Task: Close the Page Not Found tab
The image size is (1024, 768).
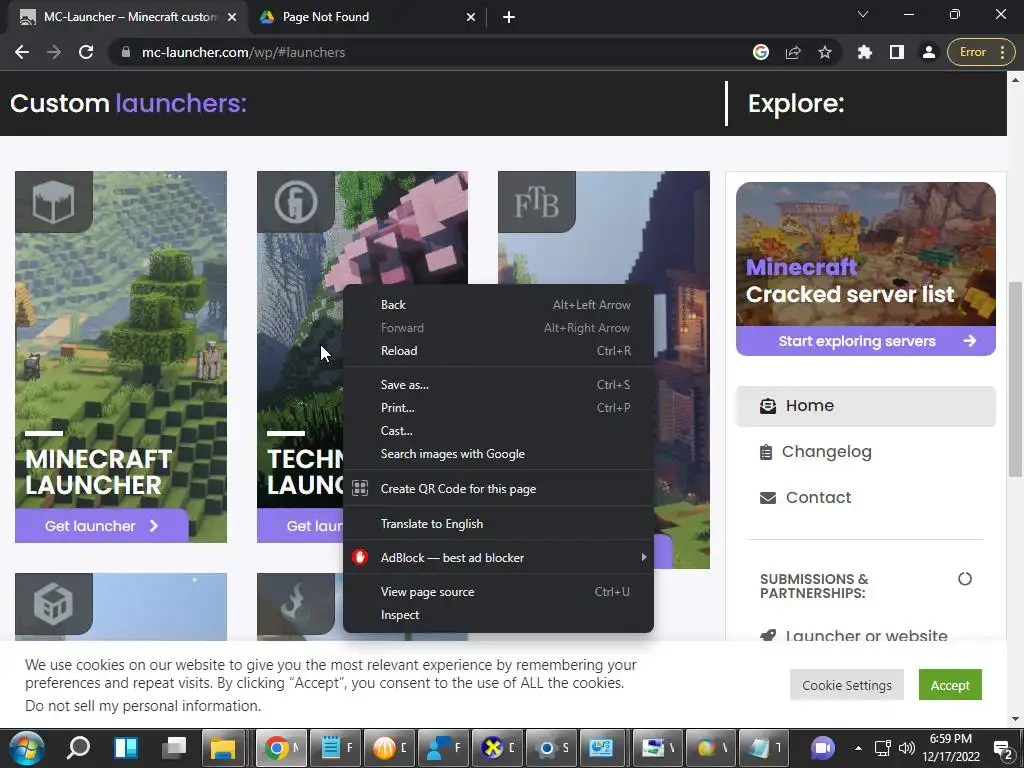Action: click(x=471, y=18)
